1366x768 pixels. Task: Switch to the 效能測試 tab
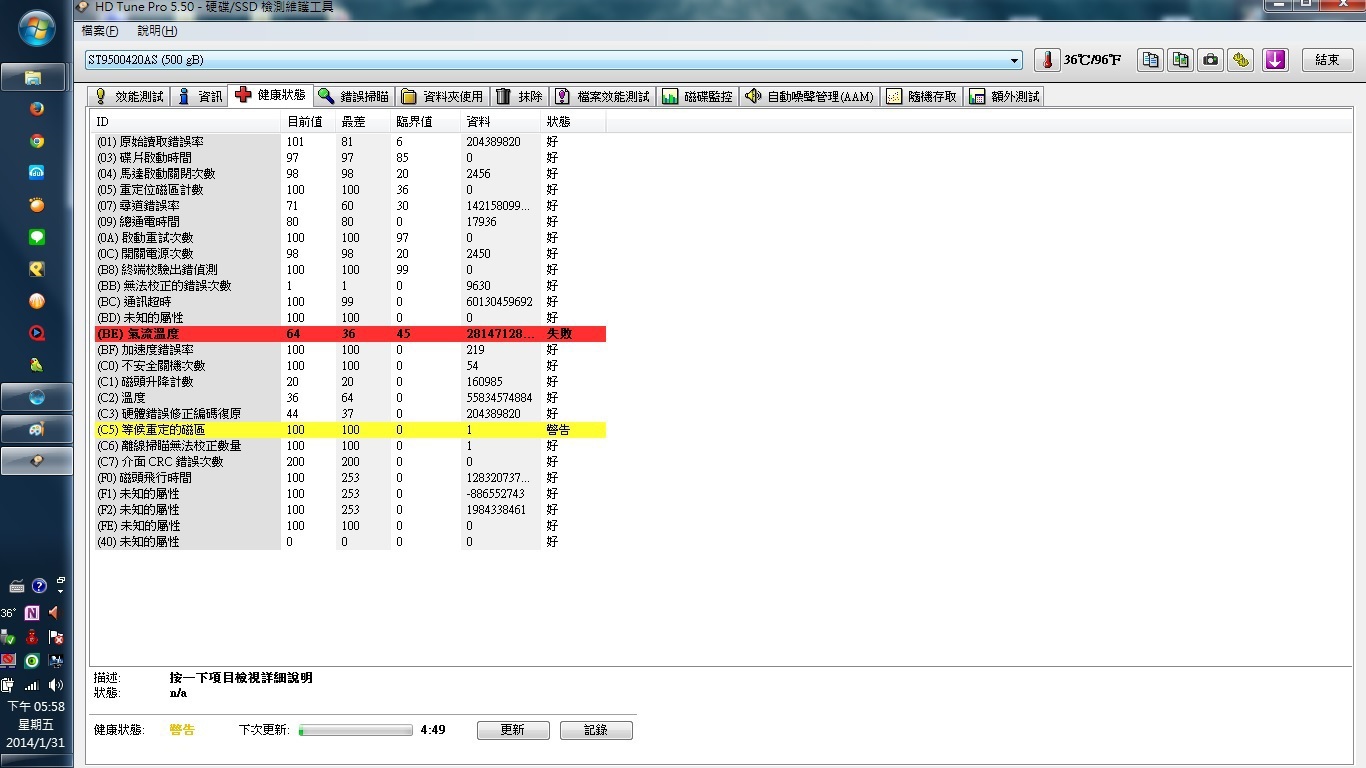tap(128, 97)
